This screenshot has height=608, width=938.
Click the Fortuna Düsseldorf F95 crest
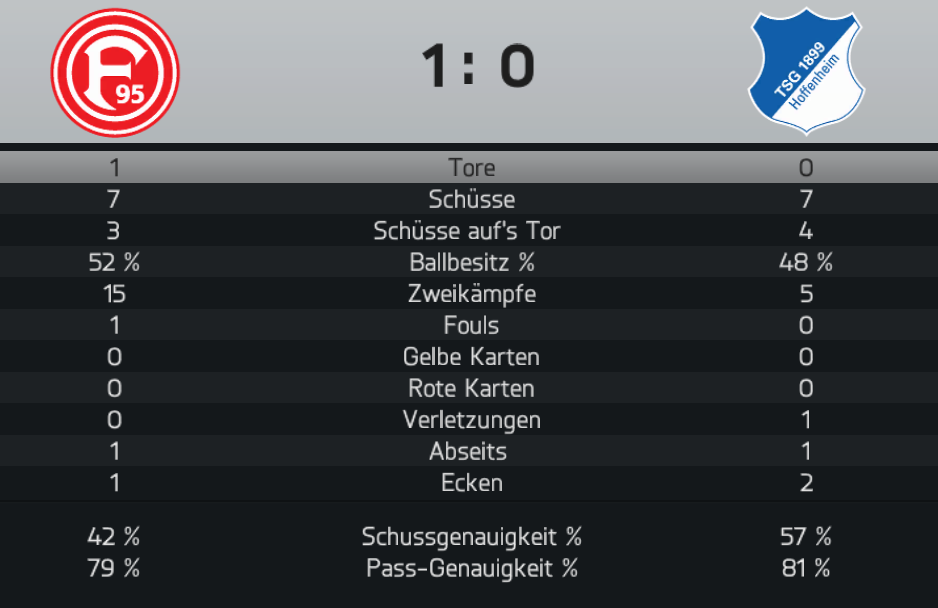click(115, 72)
